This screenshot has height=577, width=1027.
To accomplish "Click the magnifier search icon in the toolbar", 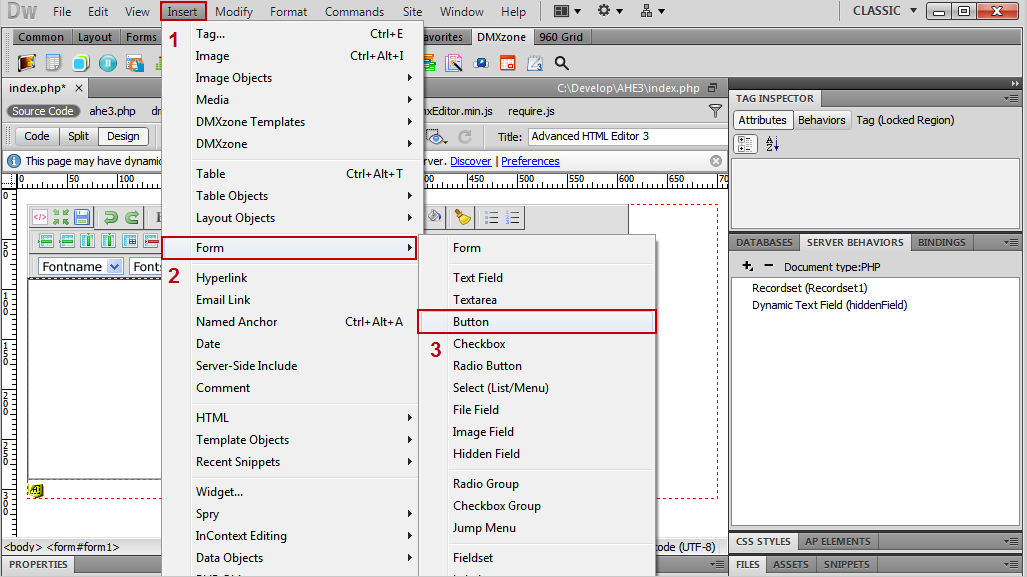I will [x=561, y=63].
